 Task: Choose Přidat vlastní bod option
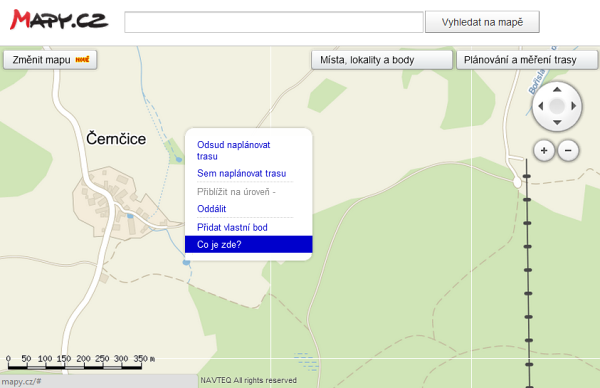(232, 227)
